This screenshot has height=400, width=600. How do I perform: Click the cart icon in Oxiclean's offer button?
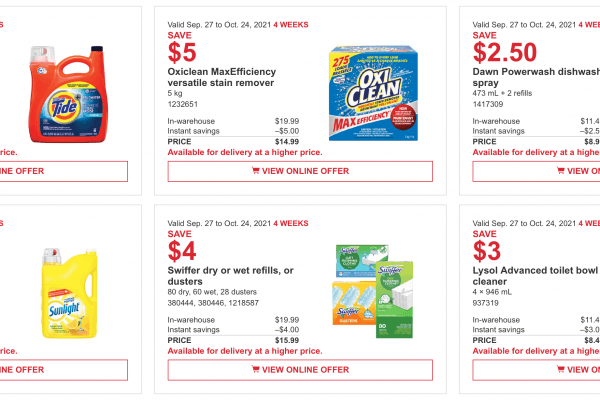tap(256, 171)
